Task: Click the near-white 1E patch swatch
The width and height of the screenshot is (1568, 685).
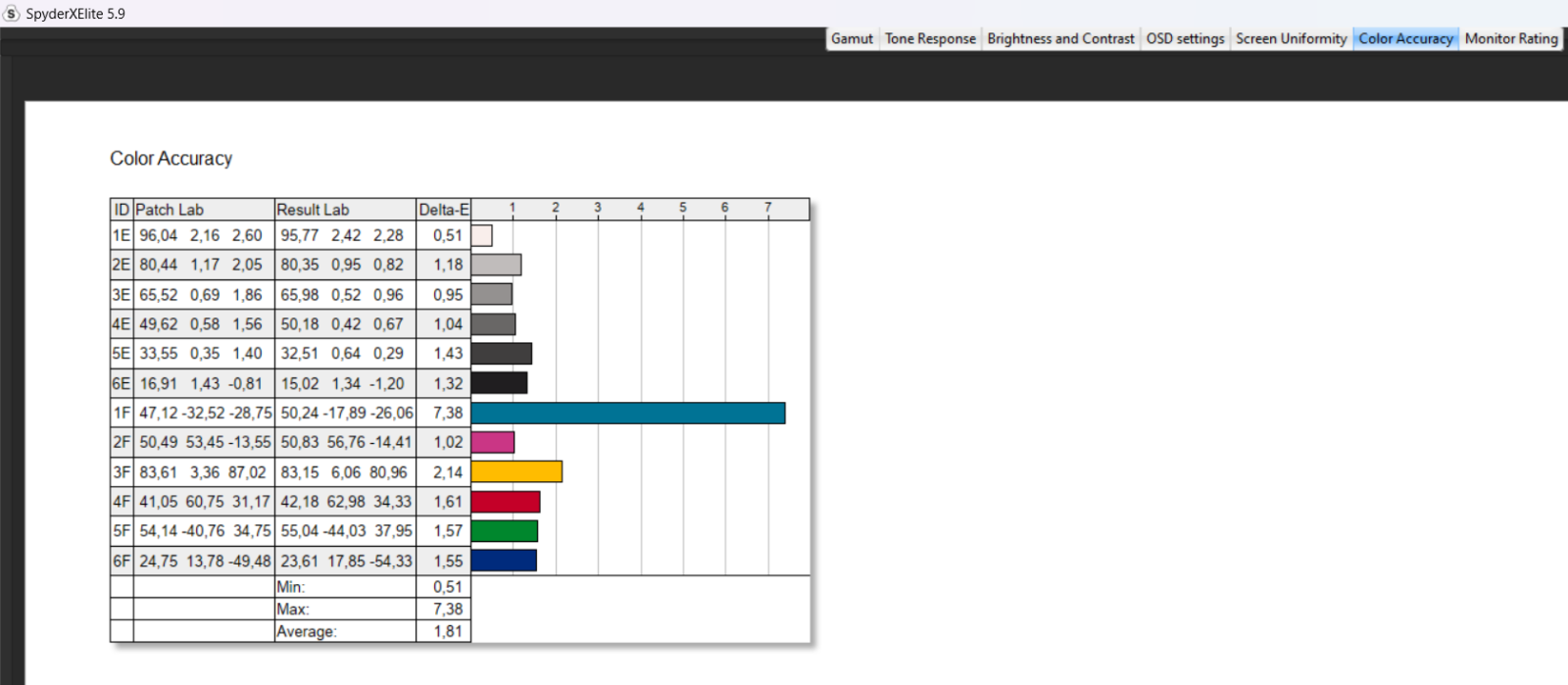Action: (482, 236)
